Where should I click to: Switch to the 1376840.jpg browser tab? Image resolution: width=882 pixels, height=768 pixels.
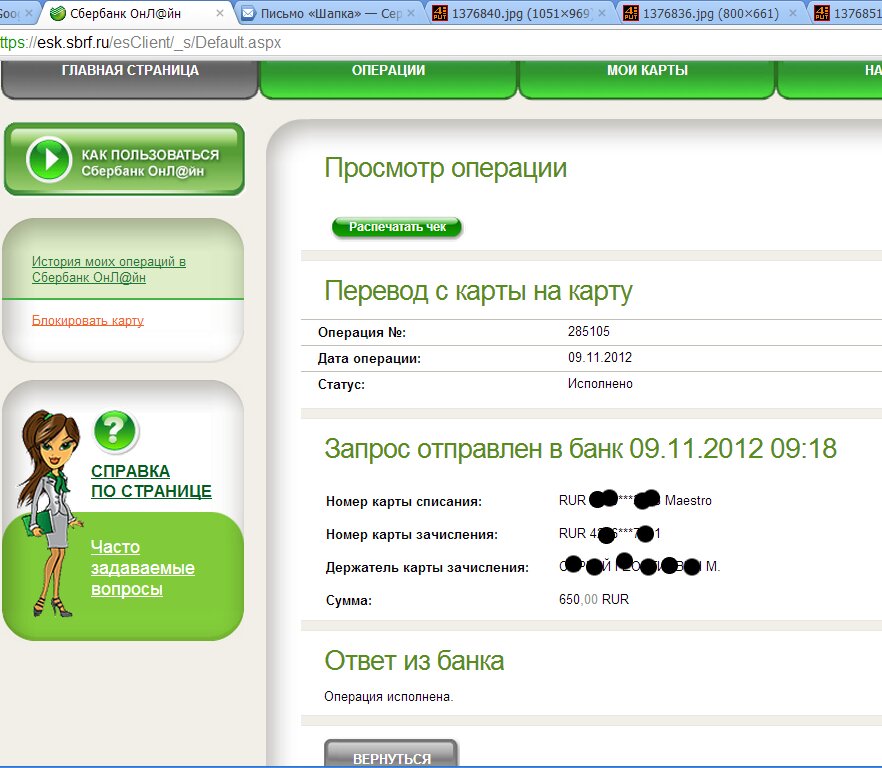(520, 13)
